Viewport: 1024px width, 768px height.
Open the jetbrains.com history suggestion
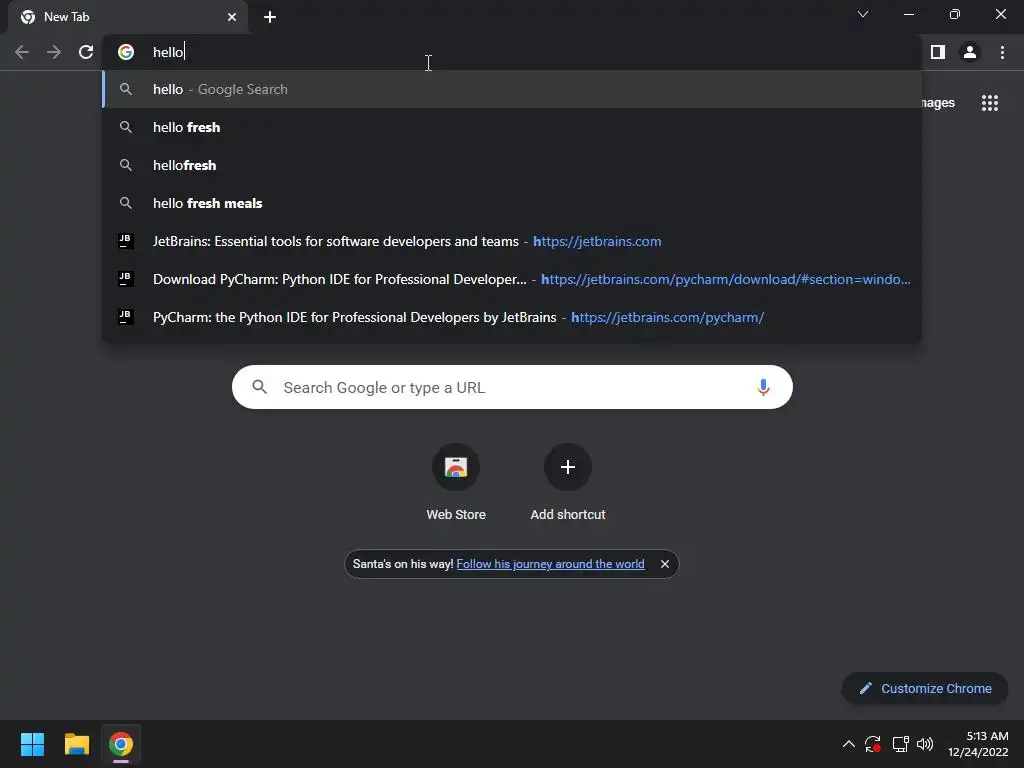(512, 241)
